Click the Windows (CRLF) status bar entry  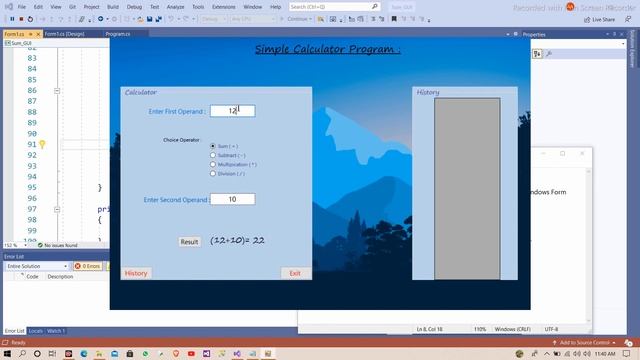512,329
